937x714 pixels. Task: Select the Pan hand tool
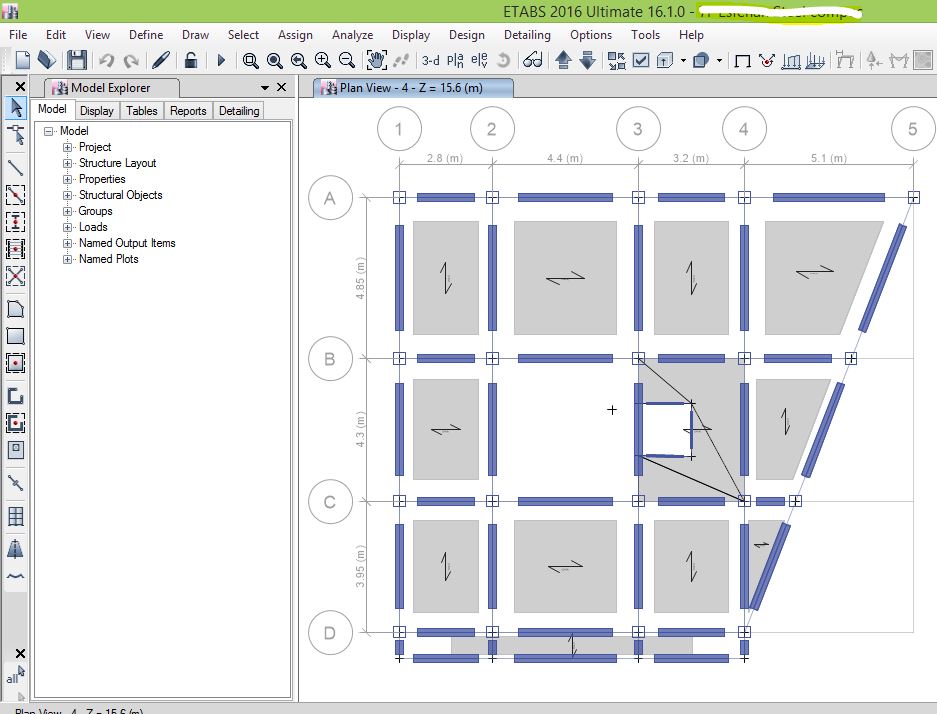click(x=376, y=60)
